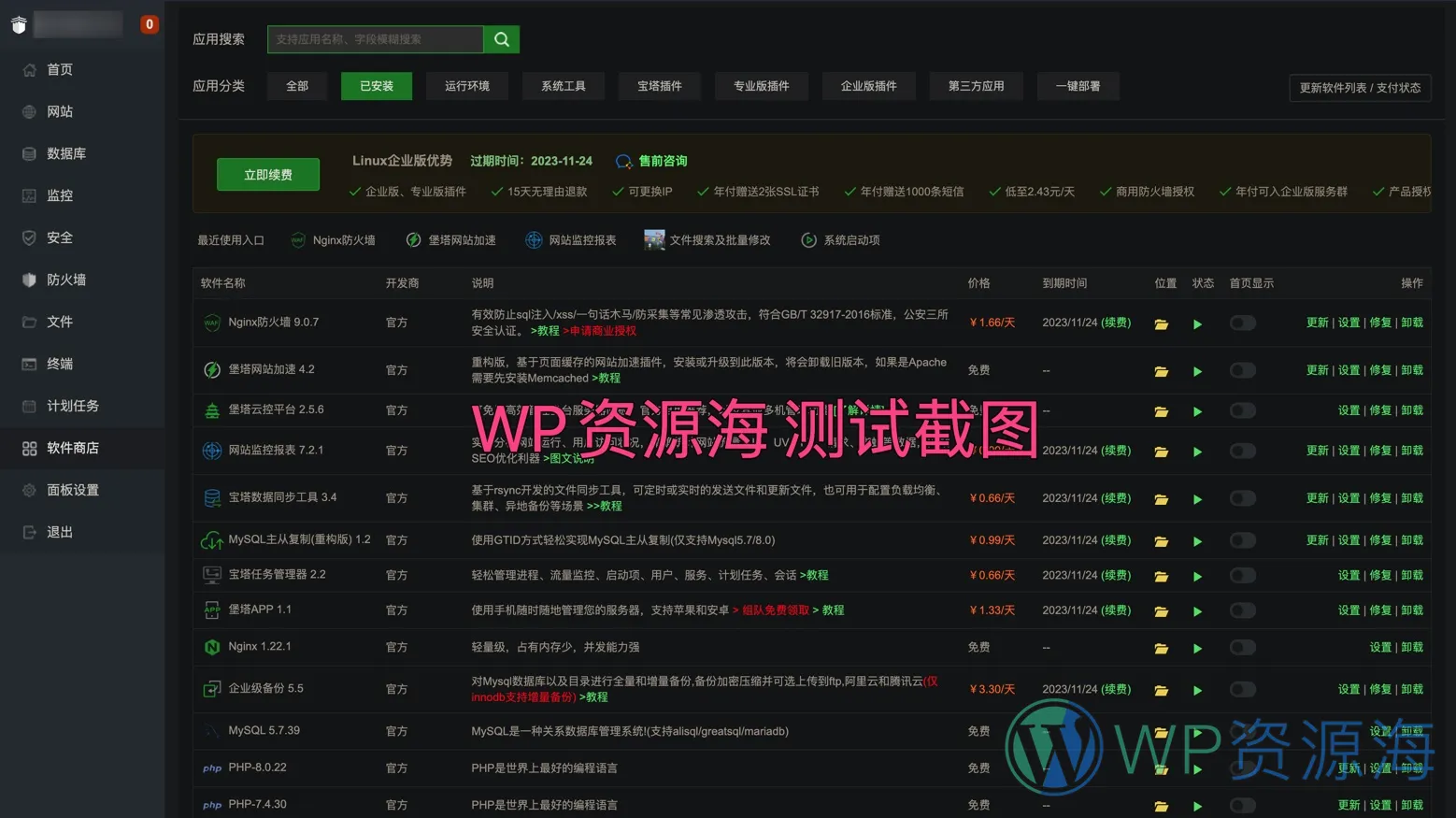Toggle homepage display for 堡塔云控平台 2.5.6
This screenshot has height=818, width=1456.
(x=1242, y=410)
